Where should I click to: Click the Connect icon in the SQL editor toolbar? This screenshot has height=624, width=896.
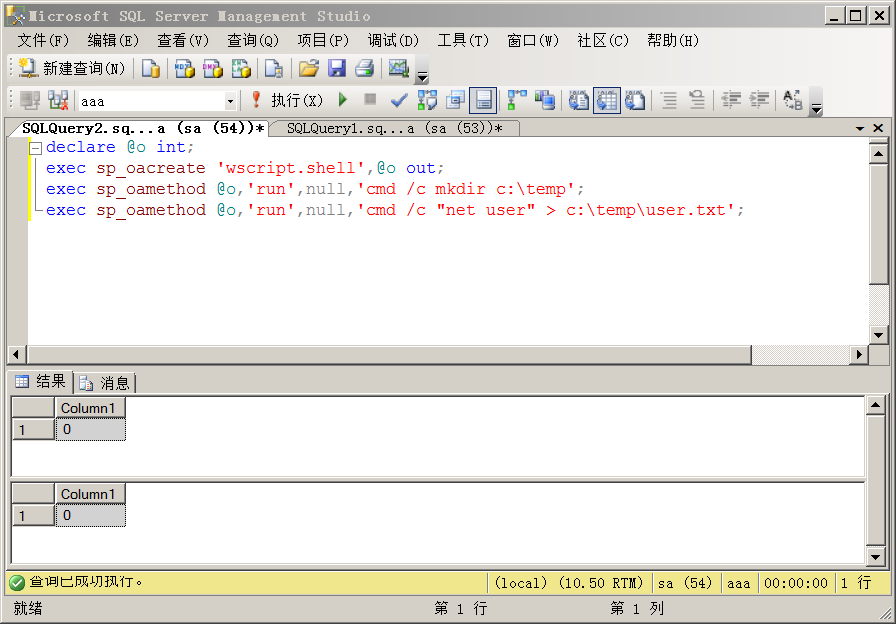30,101
